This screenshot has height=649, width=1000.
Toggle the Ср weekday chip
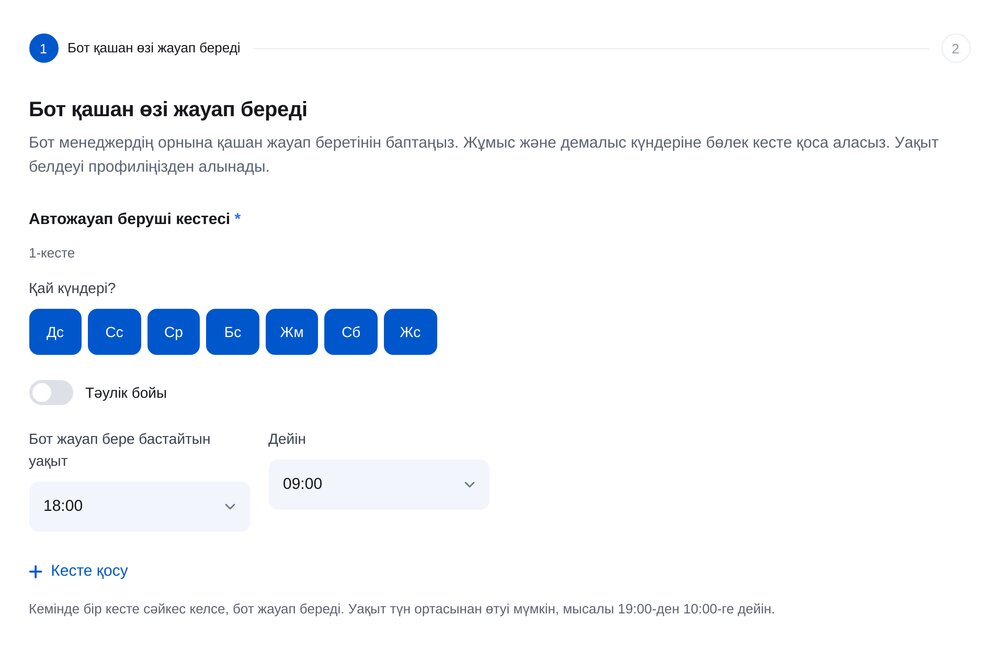[173, 332]
